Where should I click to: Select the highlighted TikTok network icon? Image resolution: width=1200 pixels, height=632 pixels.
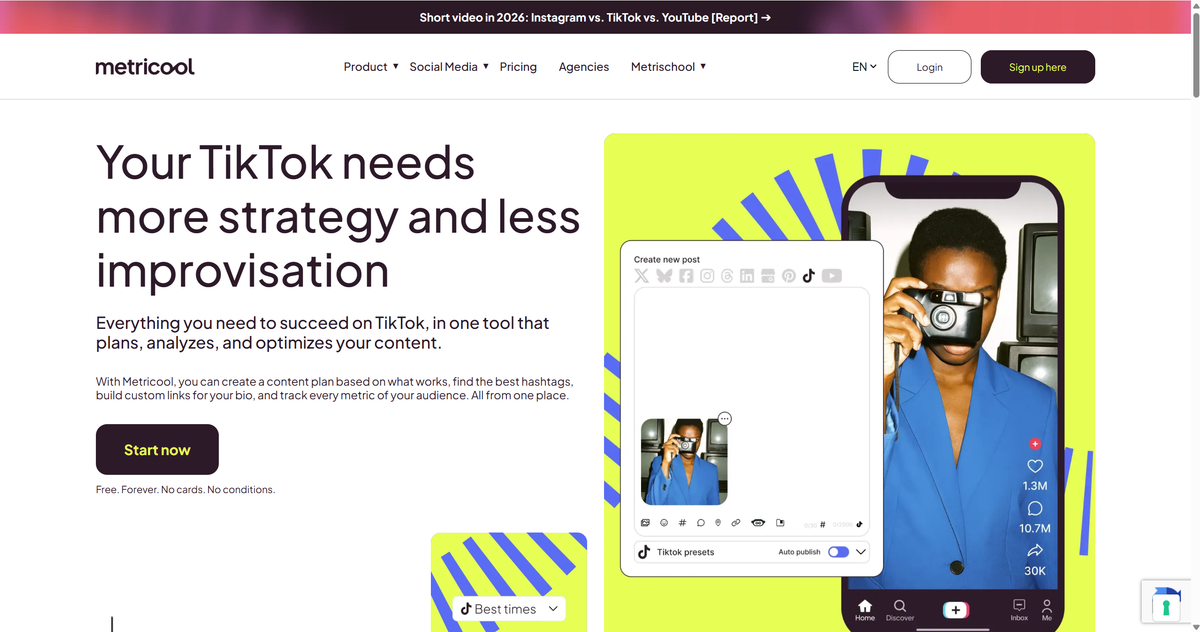808,276
